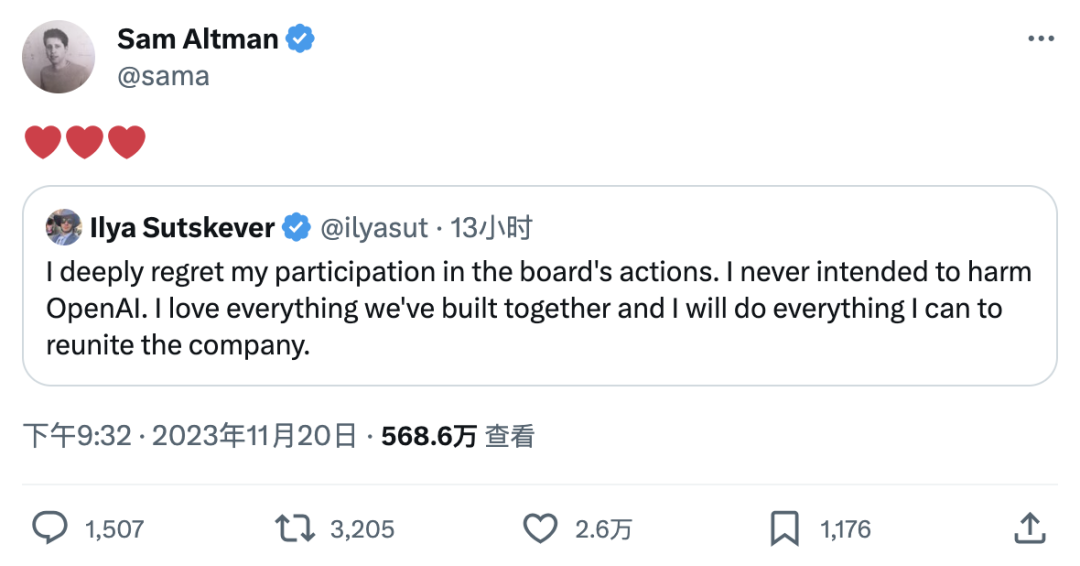The width and height of the screenshot is (1080, 566).
Task: Bookmark this tweet
Action: tap(785, 529)
